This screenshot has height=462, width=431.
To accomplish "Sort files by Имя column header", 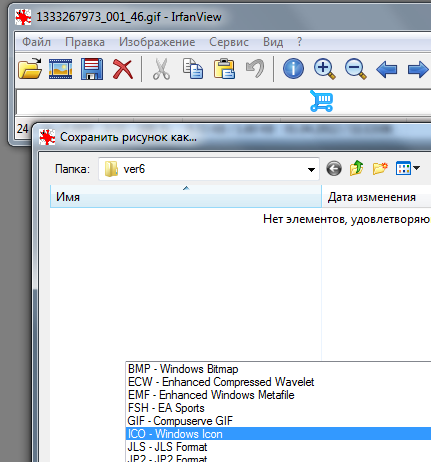I will click(186, 197).
